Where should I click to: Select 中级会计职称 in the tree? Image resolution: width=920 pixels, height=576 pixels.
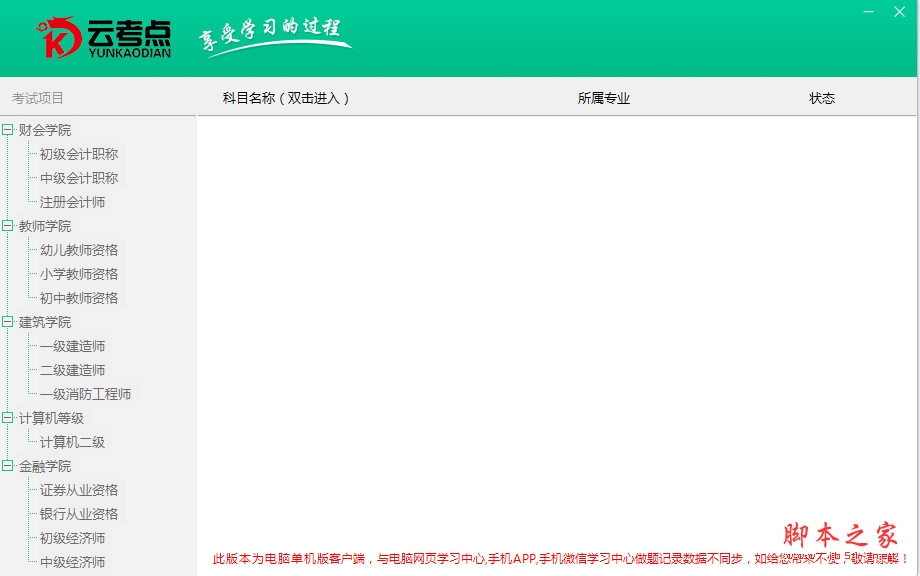[x=79, y=178]
